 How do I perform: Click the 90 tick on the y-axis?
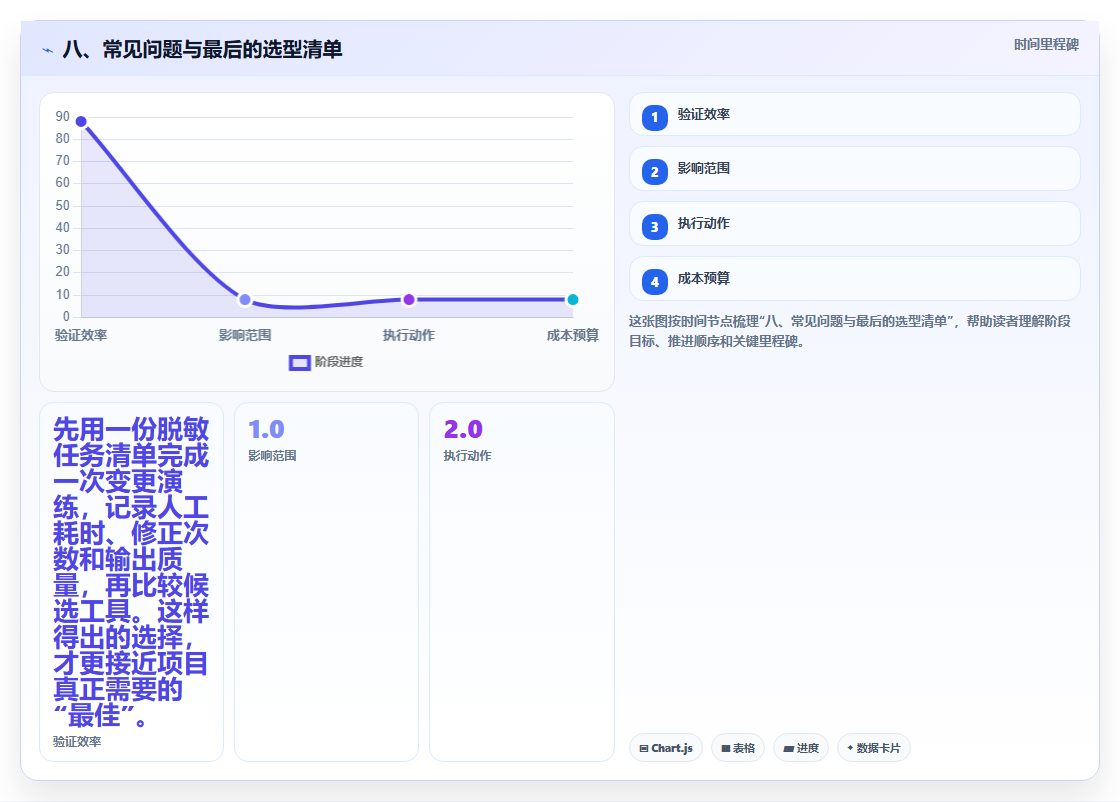pos(63,116)
